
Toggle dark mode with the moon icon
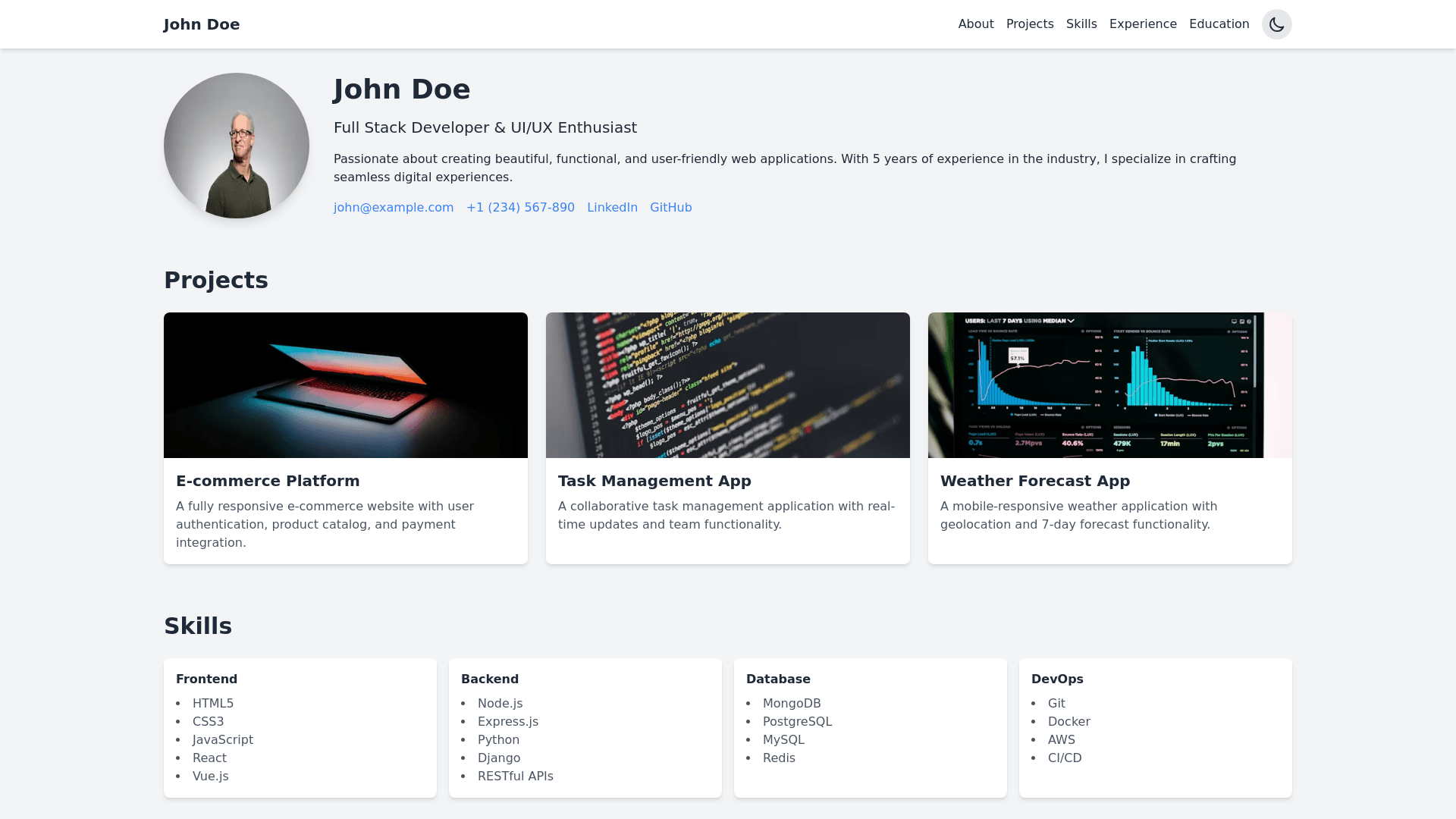pyautogui.click(x=1276, y=24)
